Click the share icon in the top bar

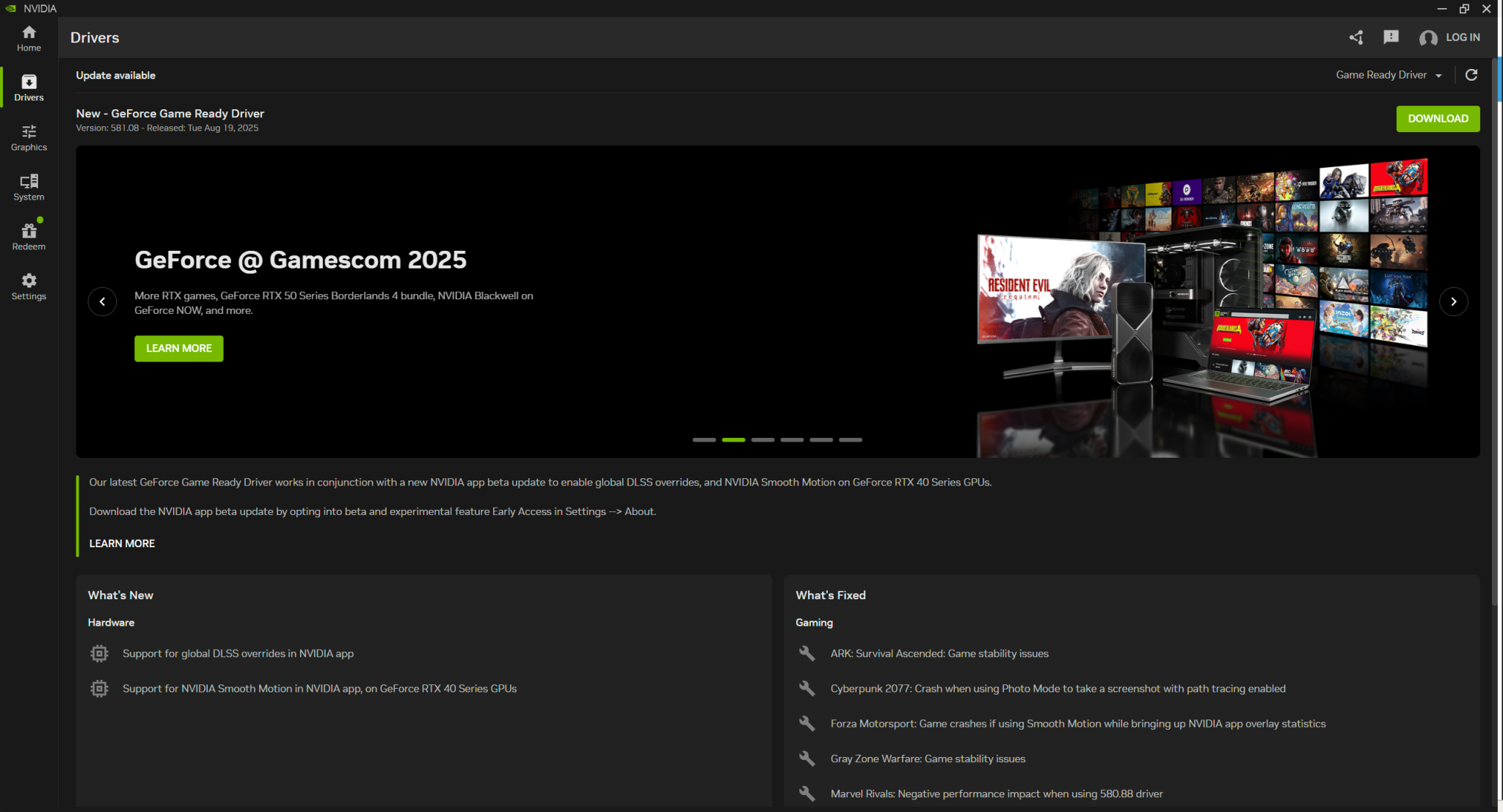coord(1355,37)
